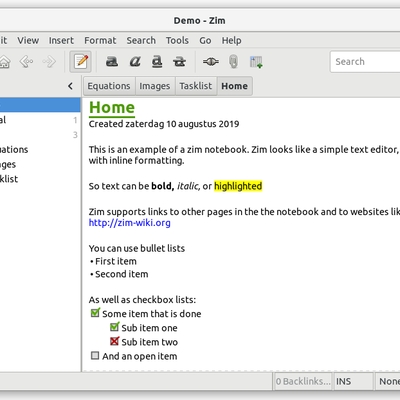Click the Second item bullet line
Image resolution: width=400 pixels, height=400 pixels.
pos(119,274)
